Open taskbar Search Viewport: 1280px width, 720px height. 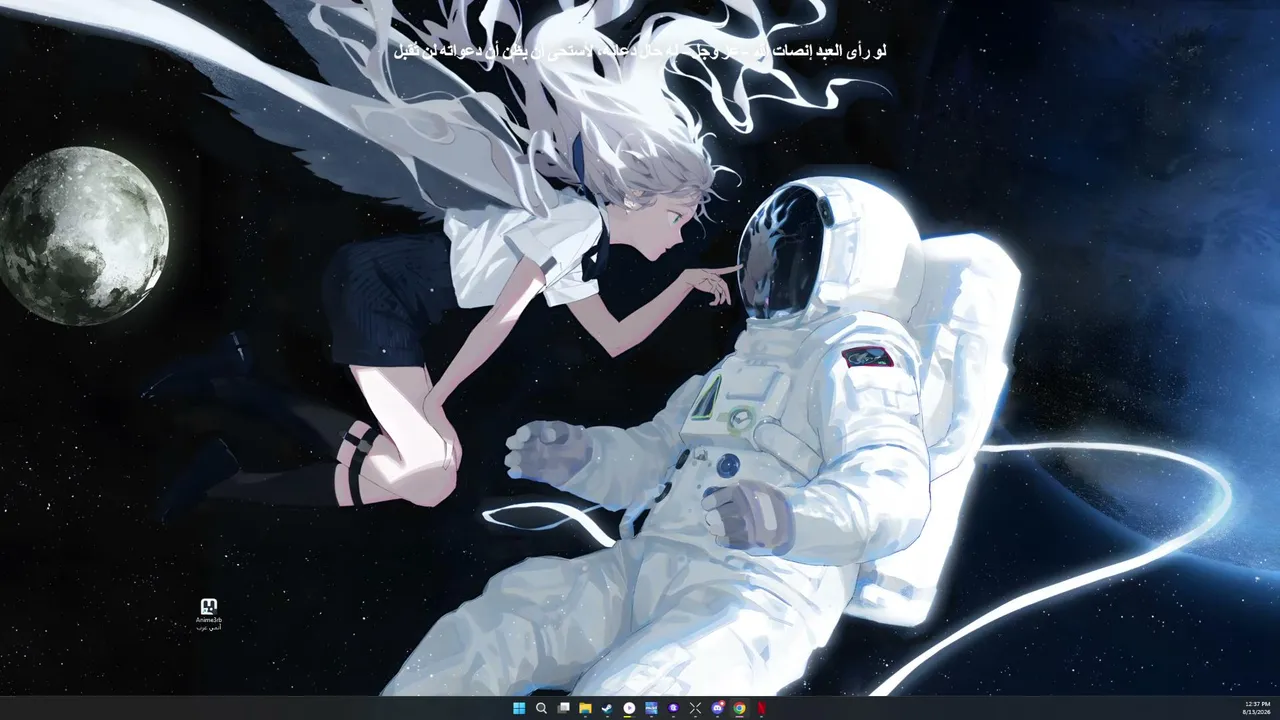(541, 708)
